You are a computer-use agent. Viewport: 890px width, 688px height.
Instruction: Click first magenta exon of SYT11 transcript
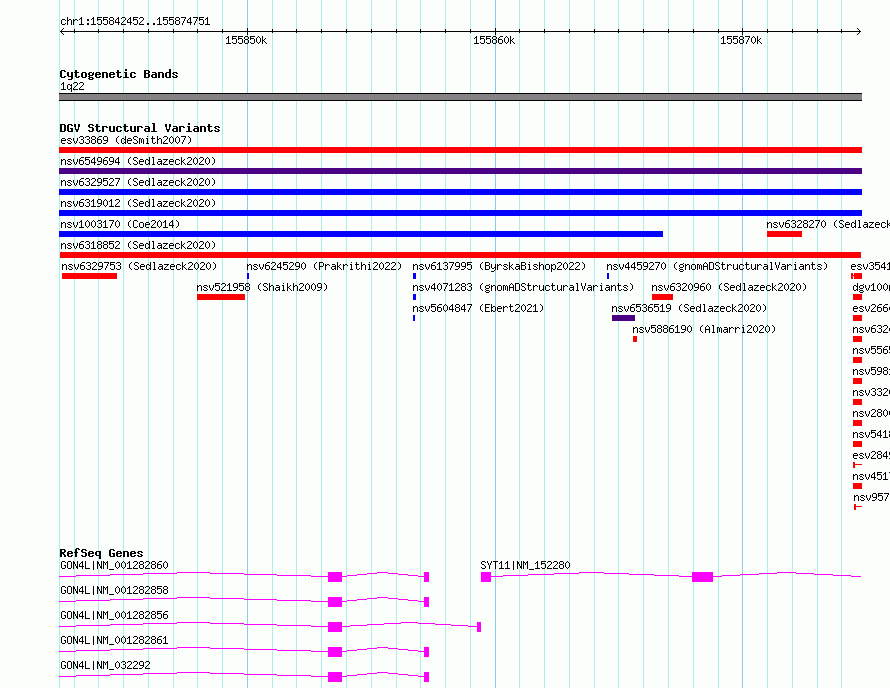(486, 577)
